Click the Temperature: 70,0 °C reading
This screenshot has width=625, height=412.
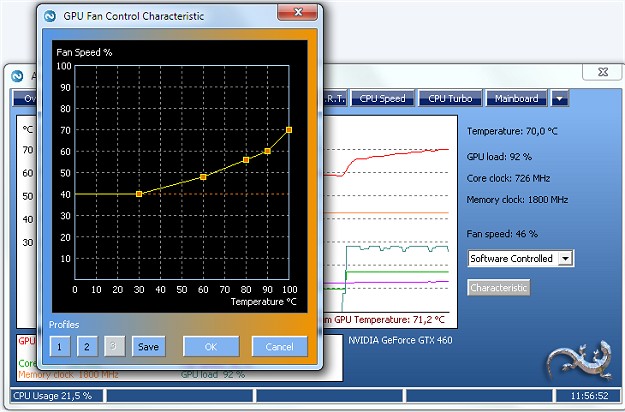512,131
